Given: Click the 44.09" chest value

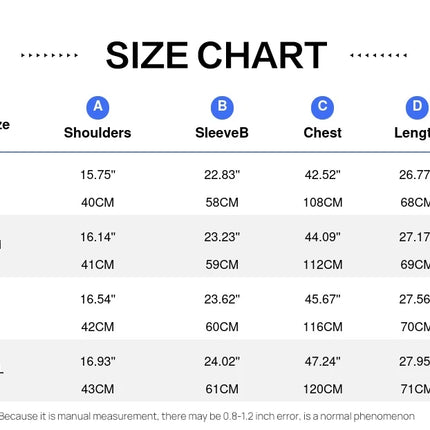Looking at the screenshot, I should coord(323,237).
